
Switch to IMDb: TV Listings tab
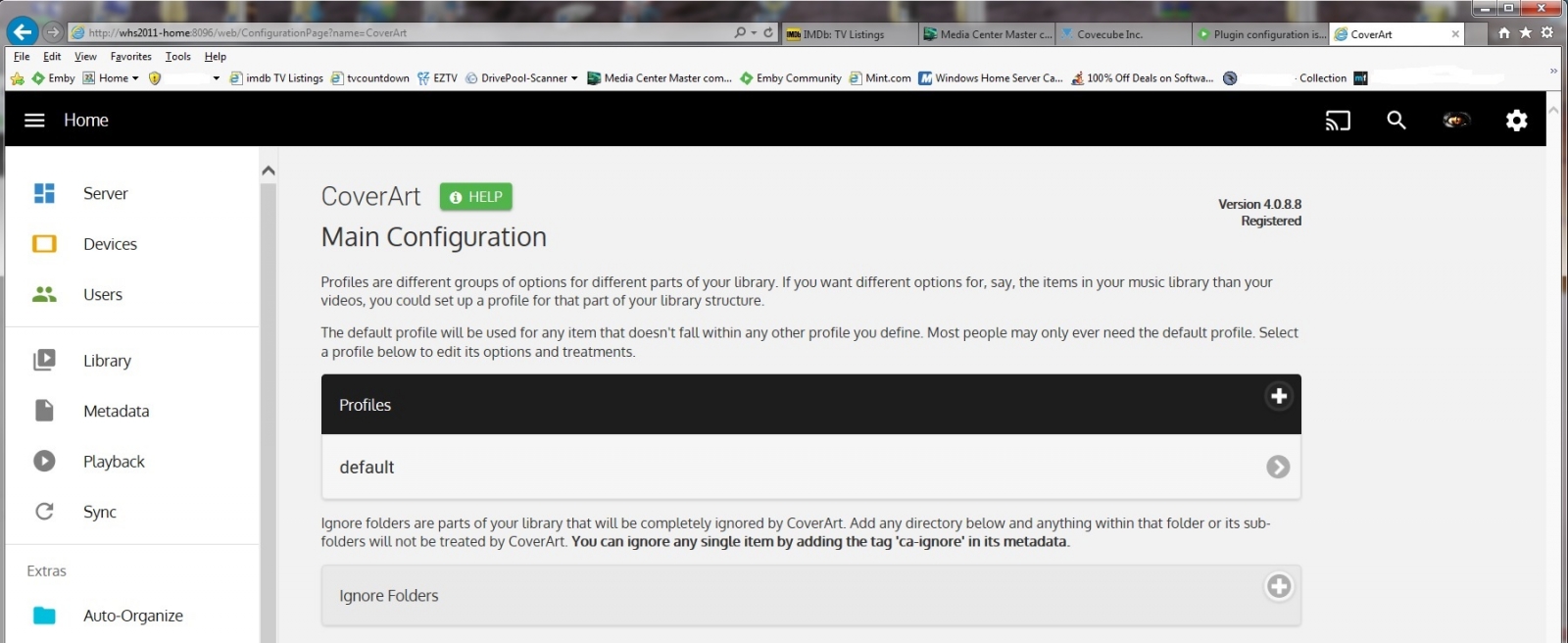pyautogui.click(x=849, y=34)
